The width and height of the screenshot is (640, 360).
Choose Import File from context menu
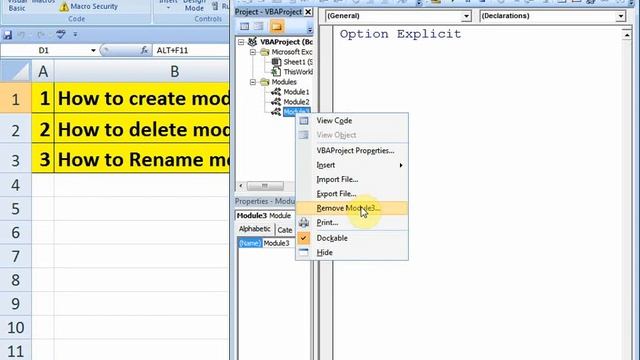(351, 180)
